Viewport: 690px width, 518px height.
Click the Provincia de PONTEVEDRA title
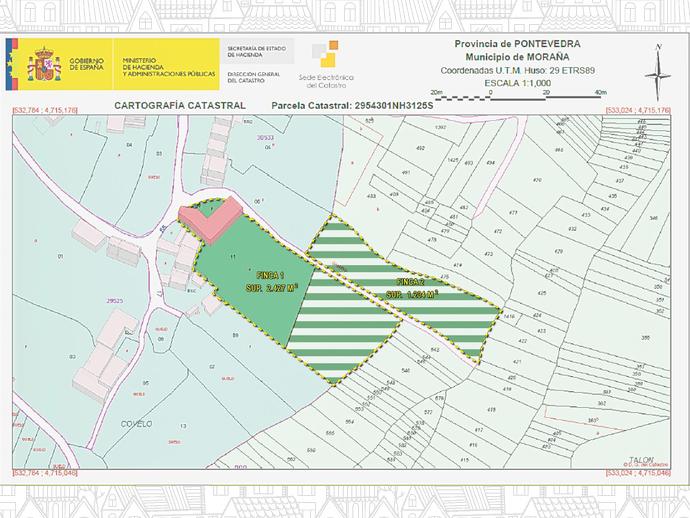pos(511,44)
